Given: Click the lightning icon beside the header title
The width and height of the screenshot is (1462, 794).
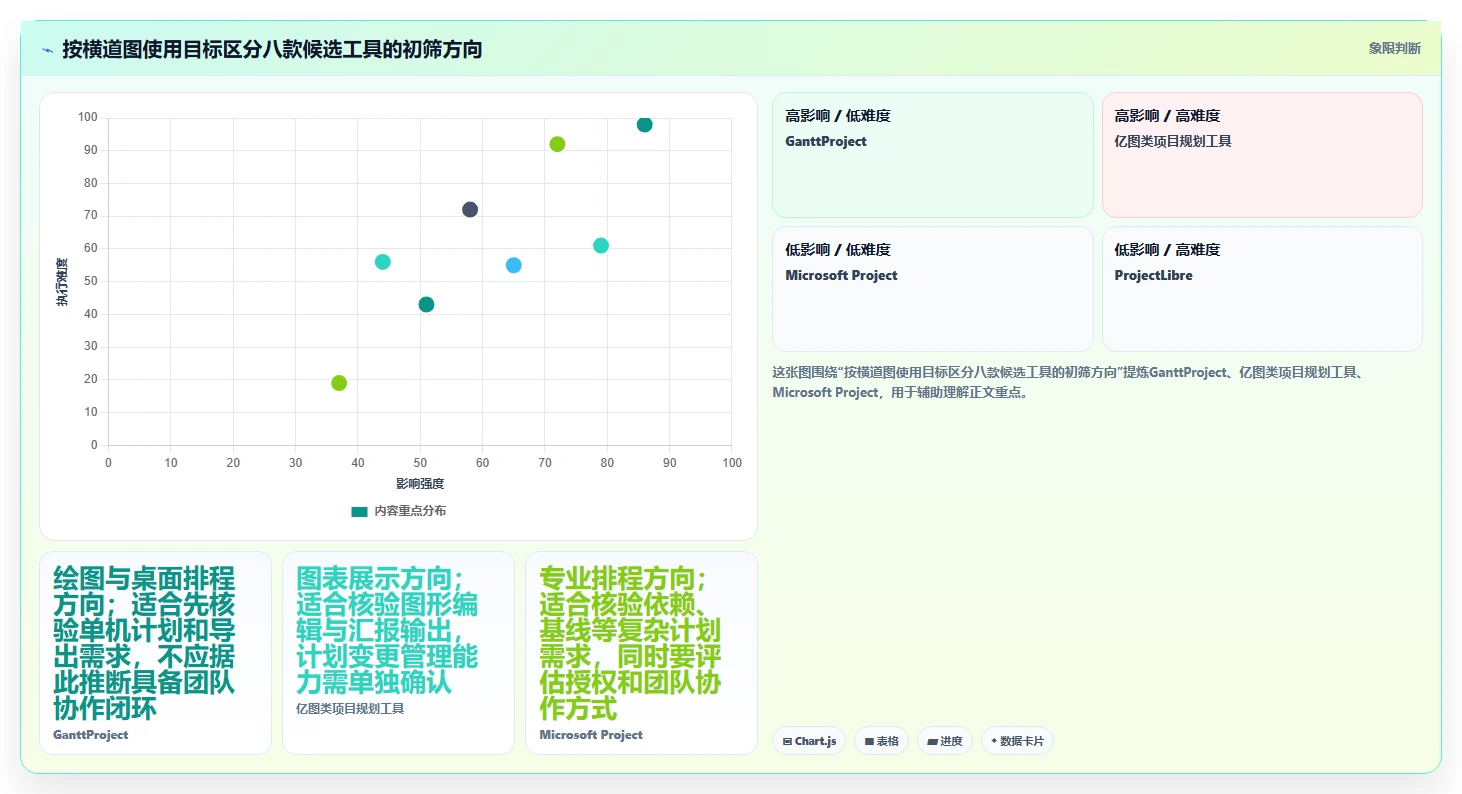Looking at the screenshot, I should [x=47, y=50].
